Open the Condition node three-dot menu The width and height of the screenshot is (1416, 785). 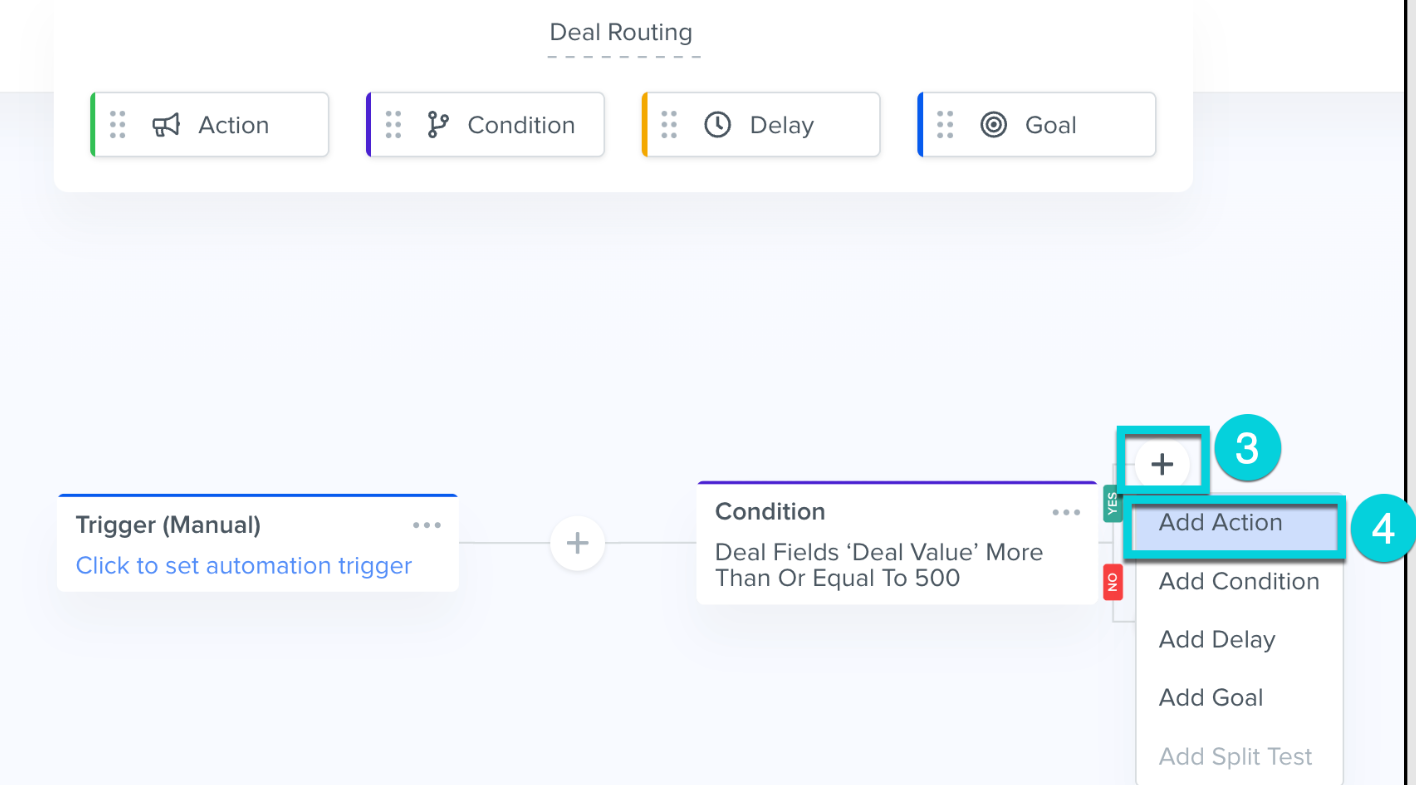coord(1066,512)
